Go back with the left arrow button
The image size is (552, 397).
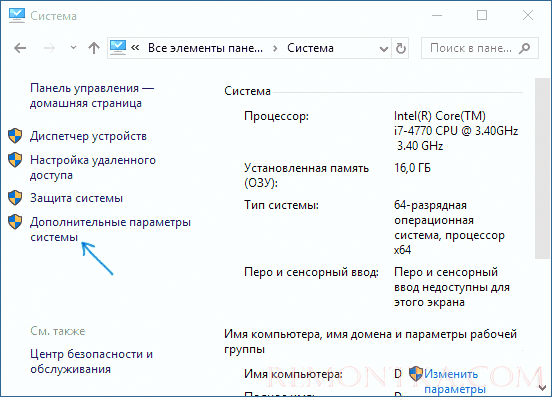(x=20, y=48)
